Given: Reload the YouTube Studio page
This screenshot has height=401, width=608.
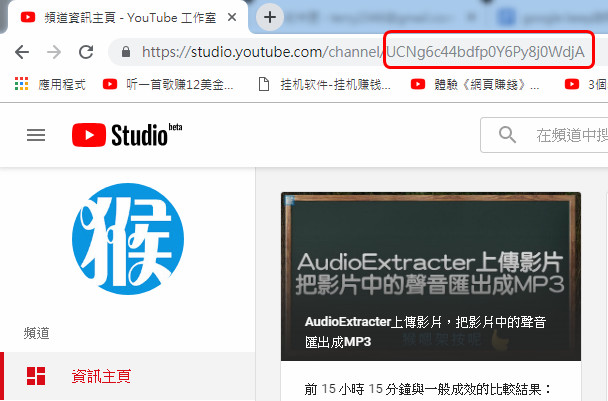Looking at the screenshot, I should coord(86,52).
